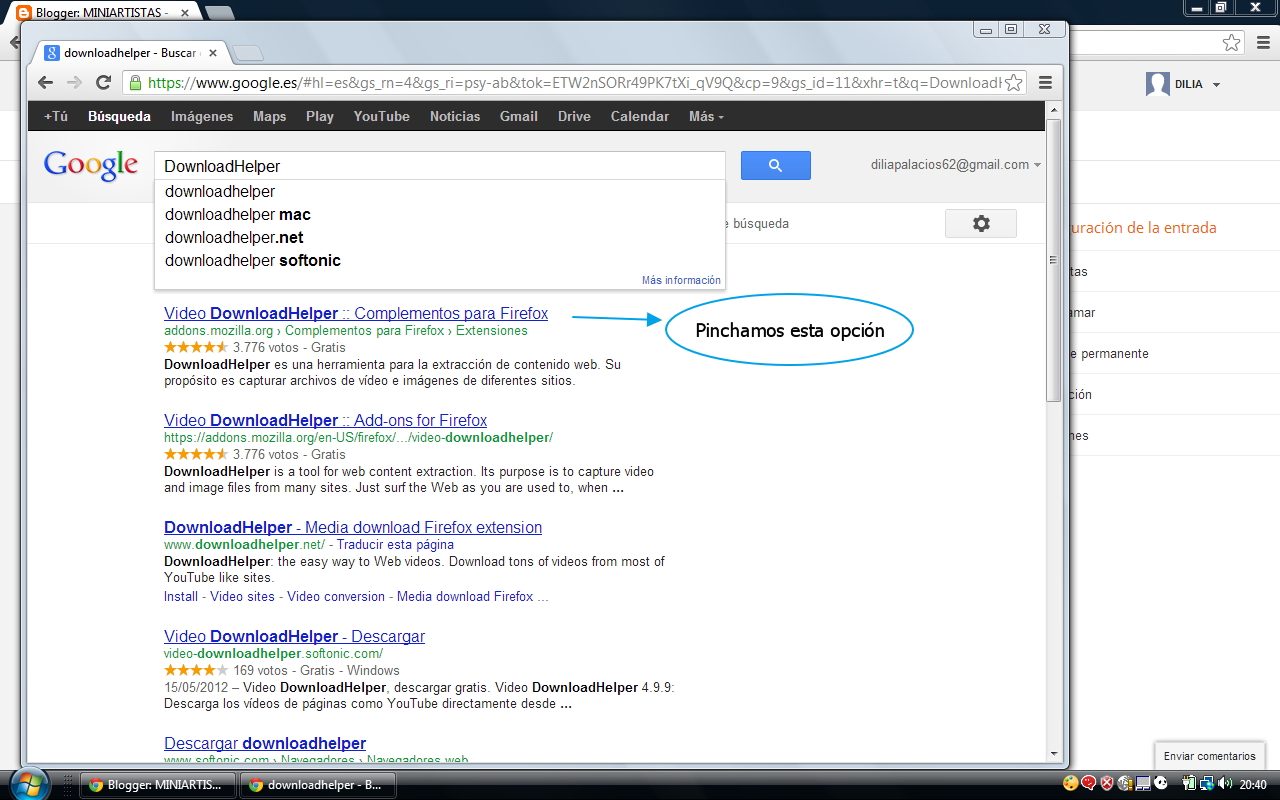Click the search page vertical scrollbar thumb
1280x800 pixels.
point(1053,262)
